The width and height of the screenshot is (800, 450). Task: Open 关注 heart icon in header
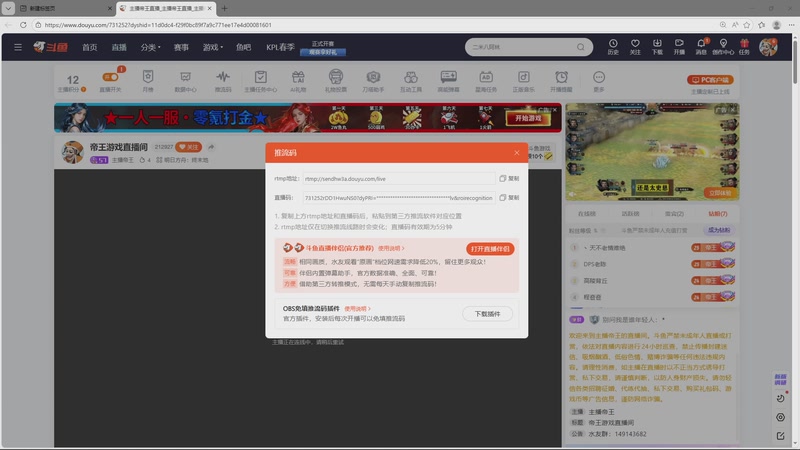635,47
